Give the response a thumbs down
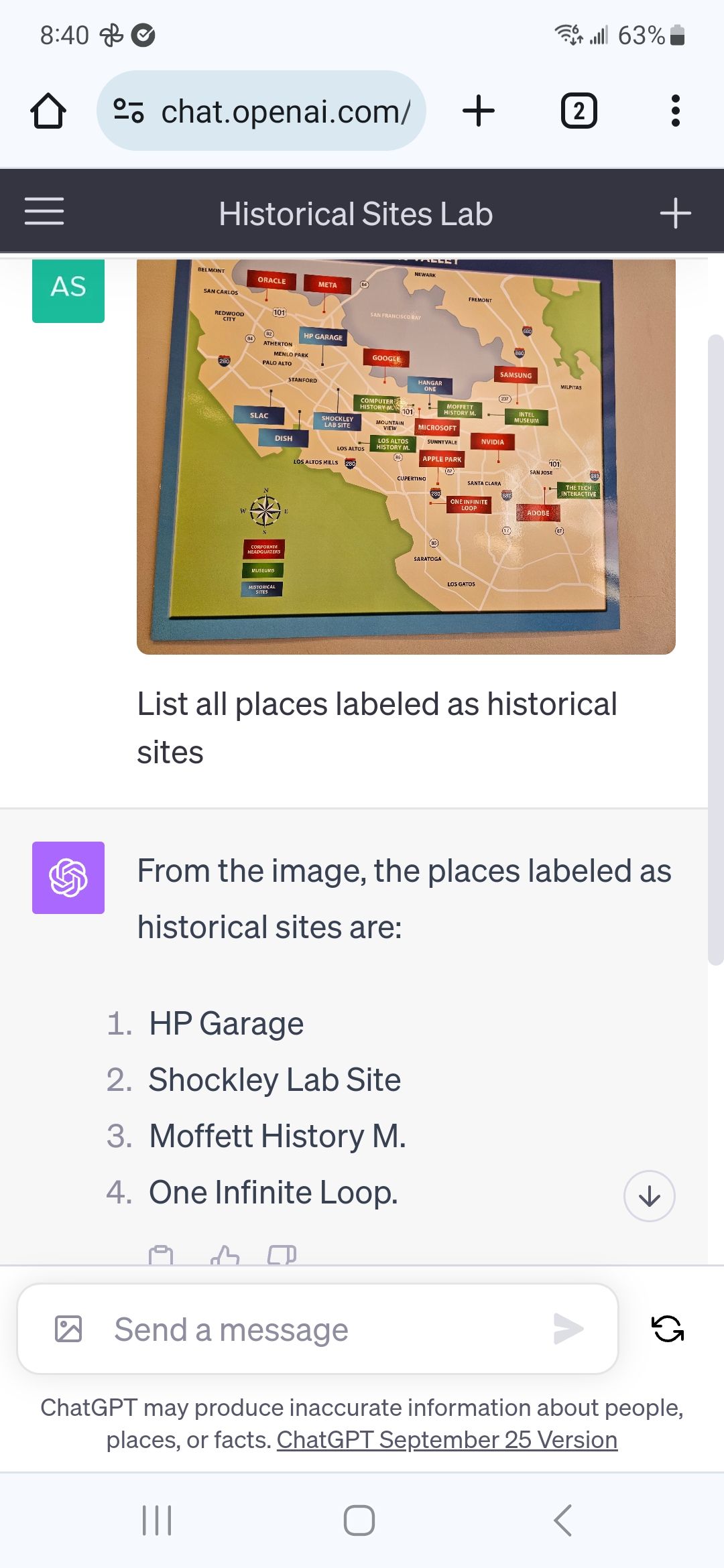The width and height of the screenshot is (724, 1568). pyautogui.click(x=282, y=1255)
